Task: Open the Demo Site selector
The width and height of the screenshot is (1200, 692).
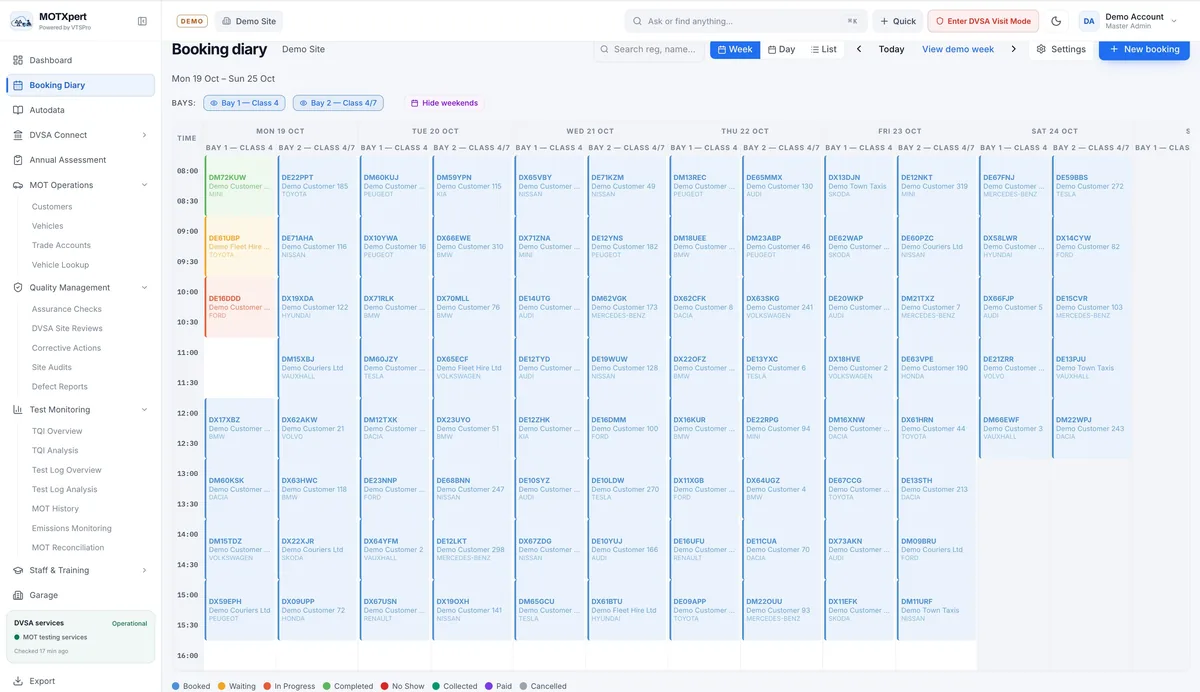Action: click(248, 21)
